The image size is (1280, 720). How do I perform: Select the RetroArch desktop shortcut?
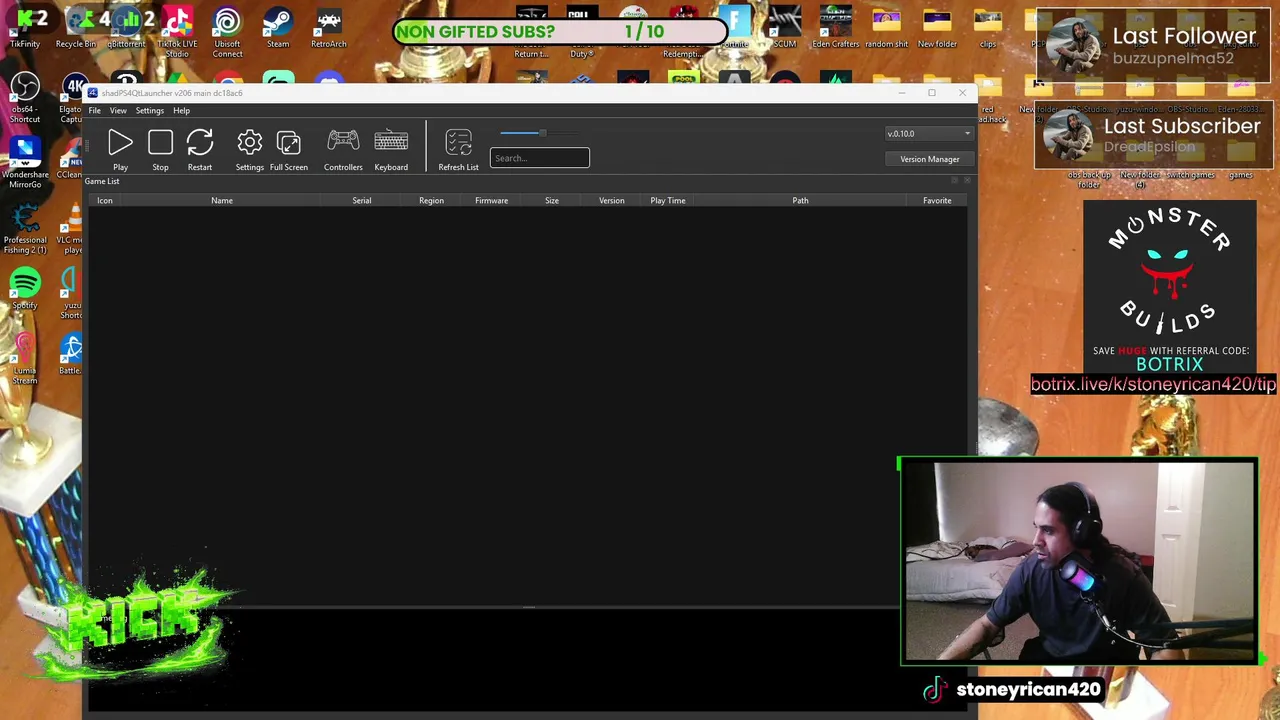[x=328, y=28]
